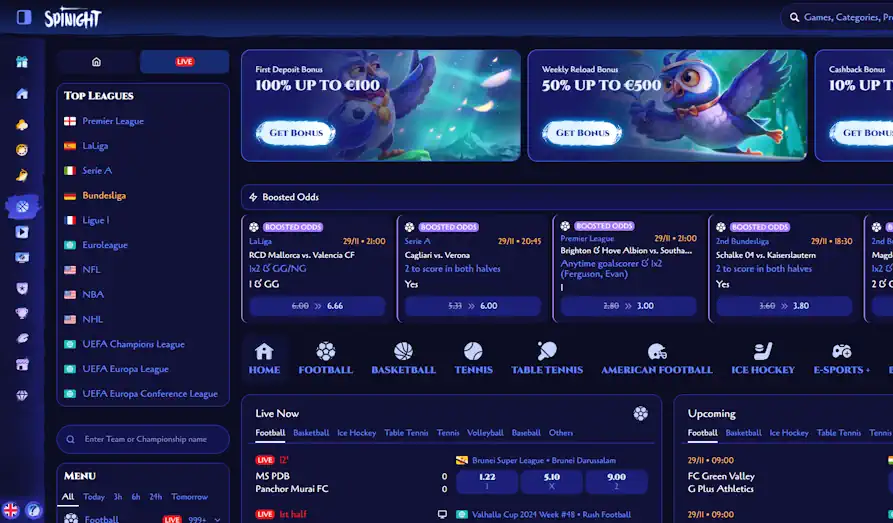Toggle the sidebar panel icon beside Spinight logo

[x=24, y=17]
